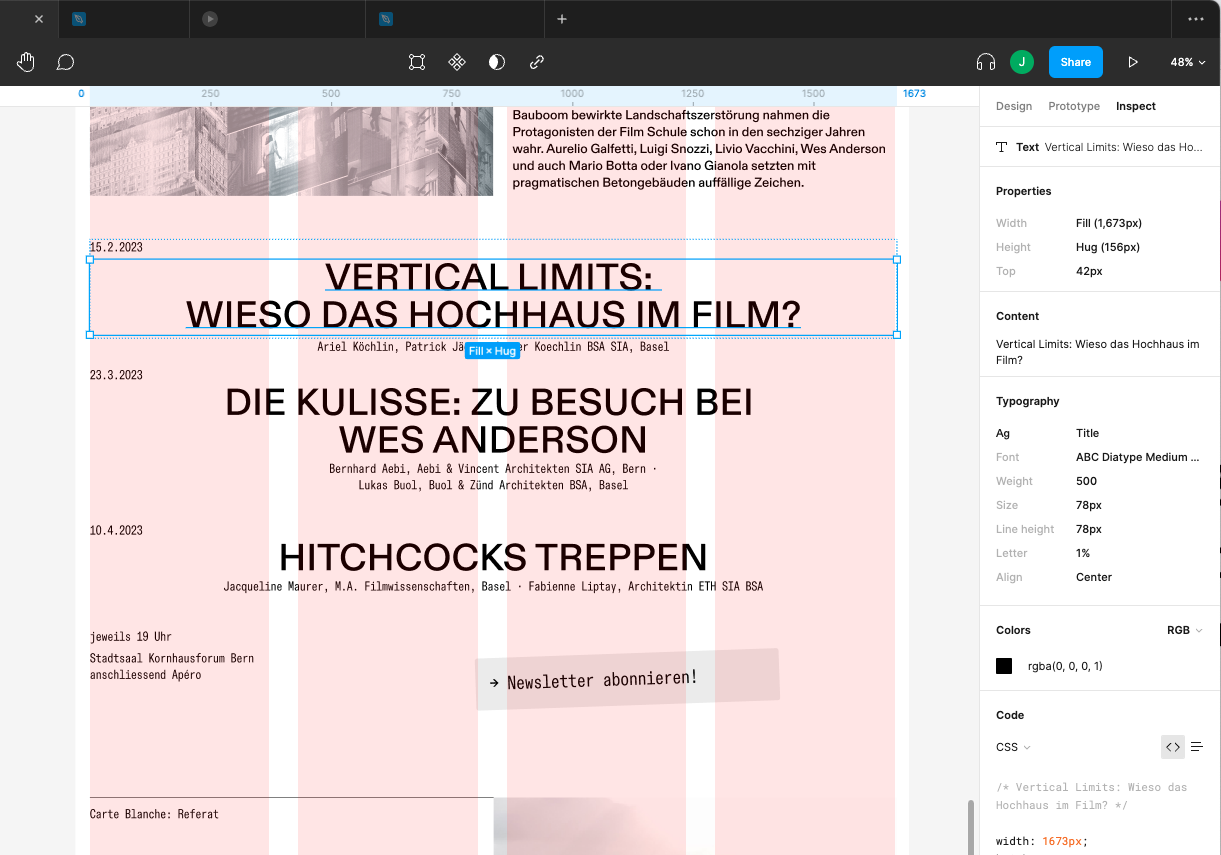Click the Edit Object icon in toolbar
Image resolution: width=1221 pixels, height=855 pixels.
(417, 62)
